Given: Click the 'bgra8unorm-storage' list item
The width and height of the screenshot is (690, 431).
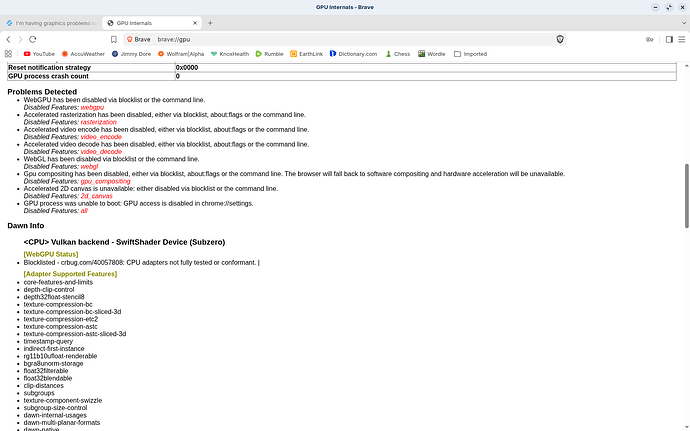Looking at the screenshot, I should point(53,364).
